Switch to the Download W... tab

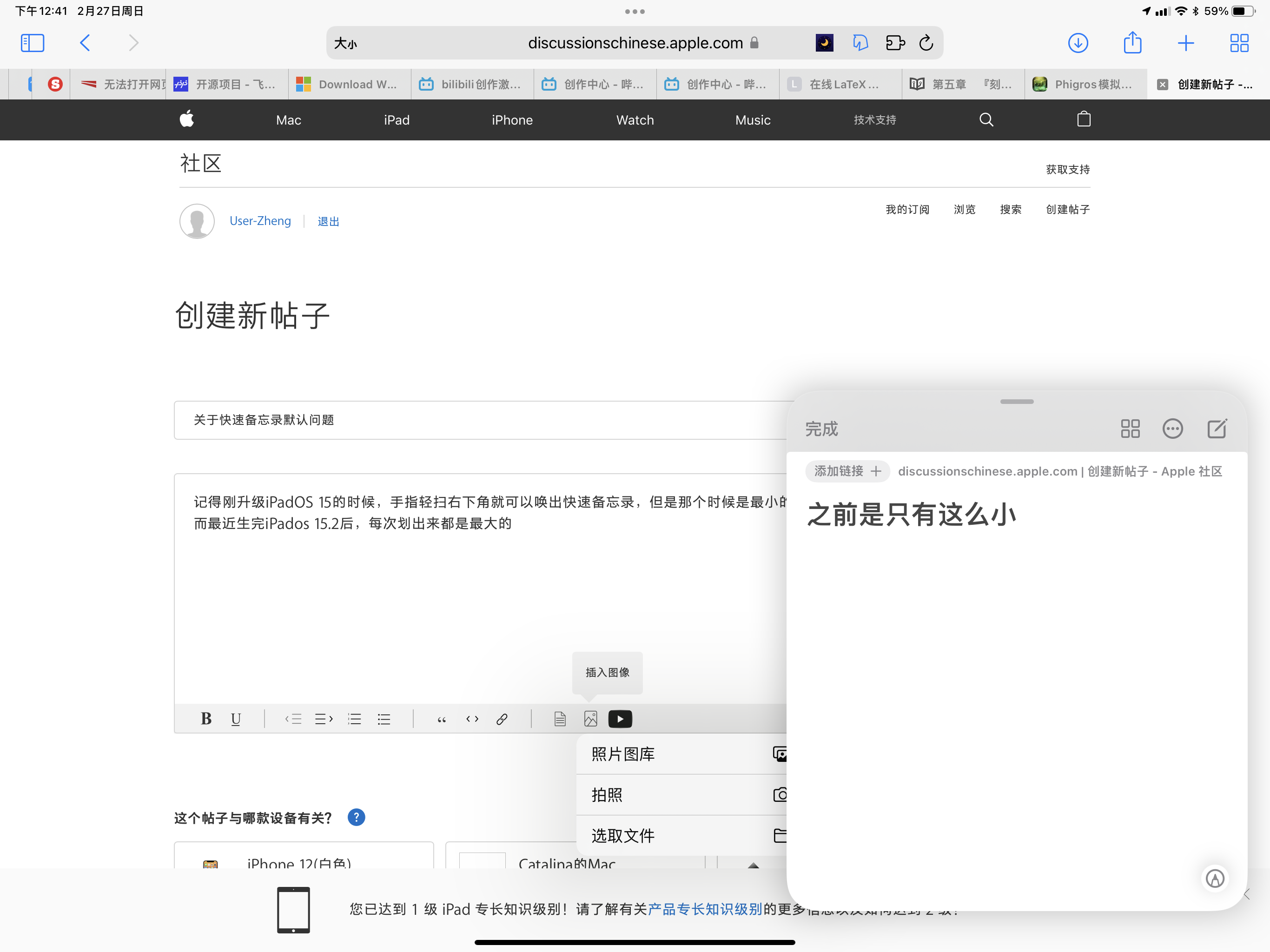point(349,85)
